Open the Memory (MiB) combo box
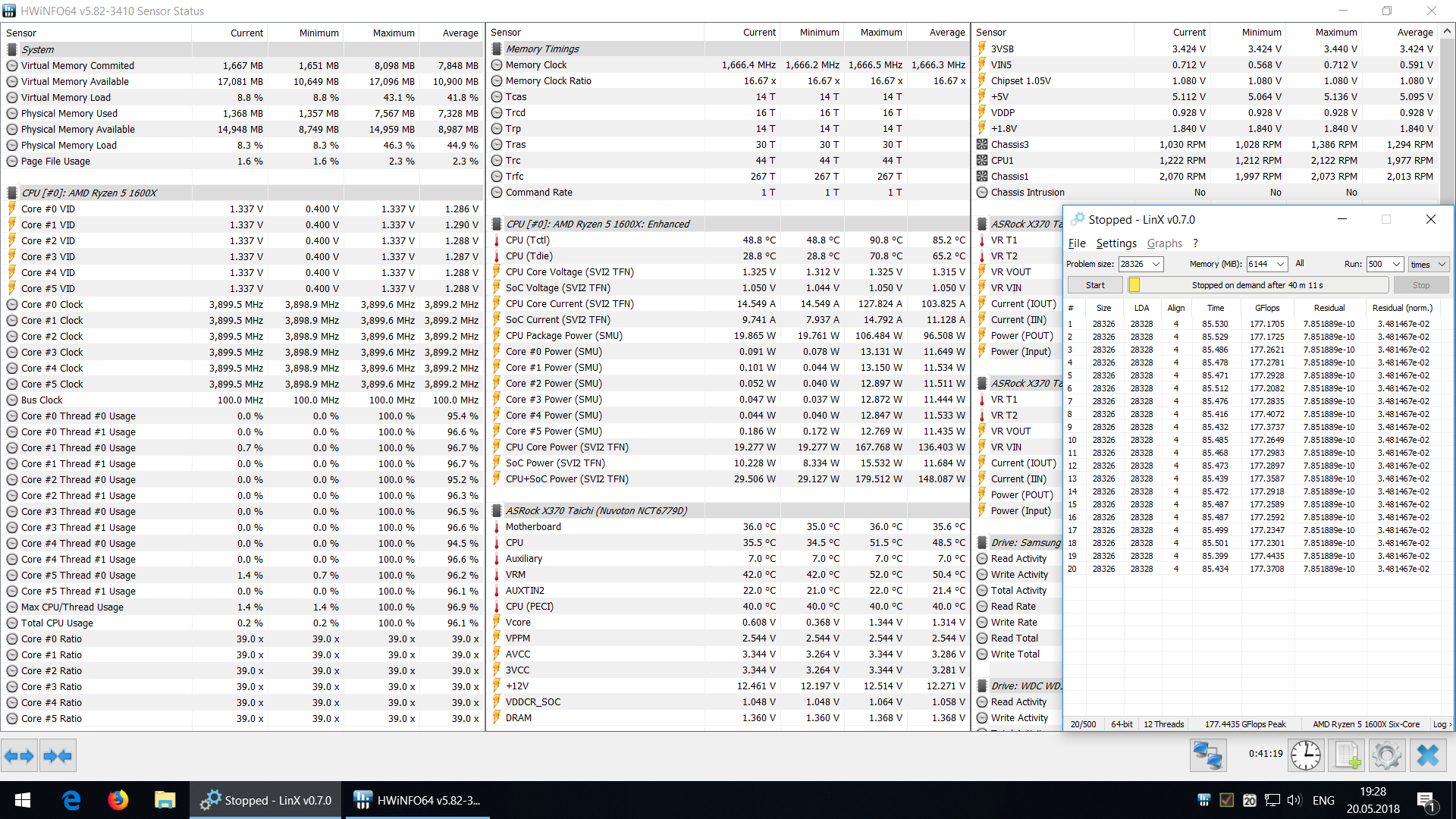This screenshot has height=819, width=1456. point(1280,264)
